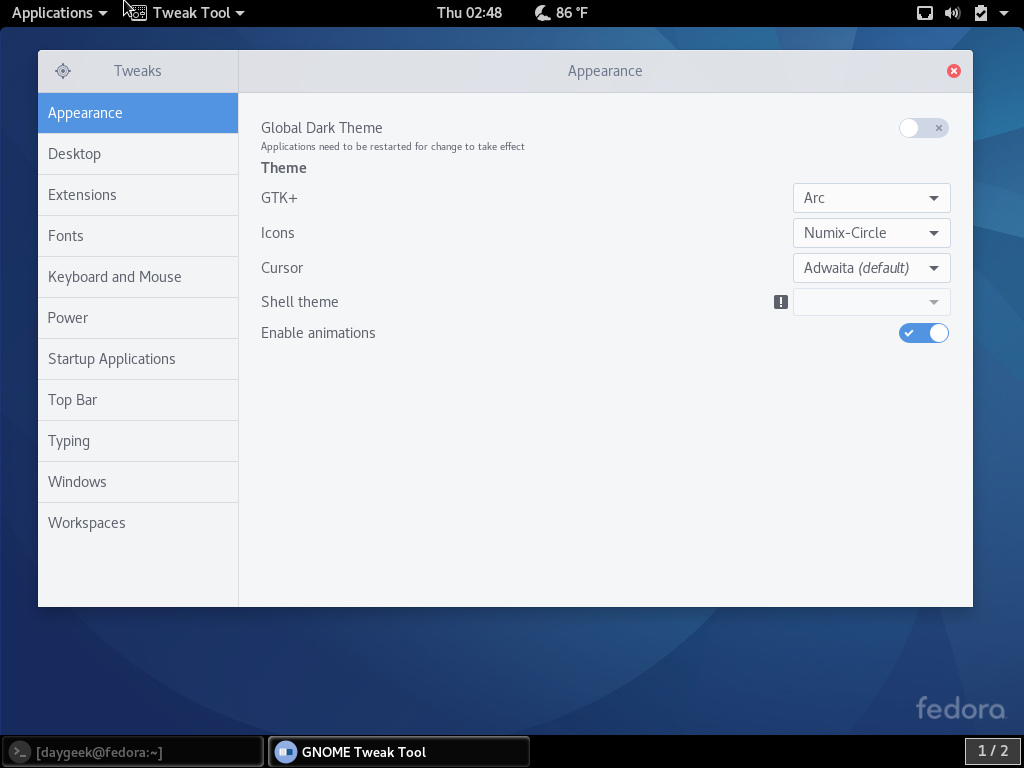Go to the Fonts section
This screenshot has width=1024, height=768.
(138, 236)
